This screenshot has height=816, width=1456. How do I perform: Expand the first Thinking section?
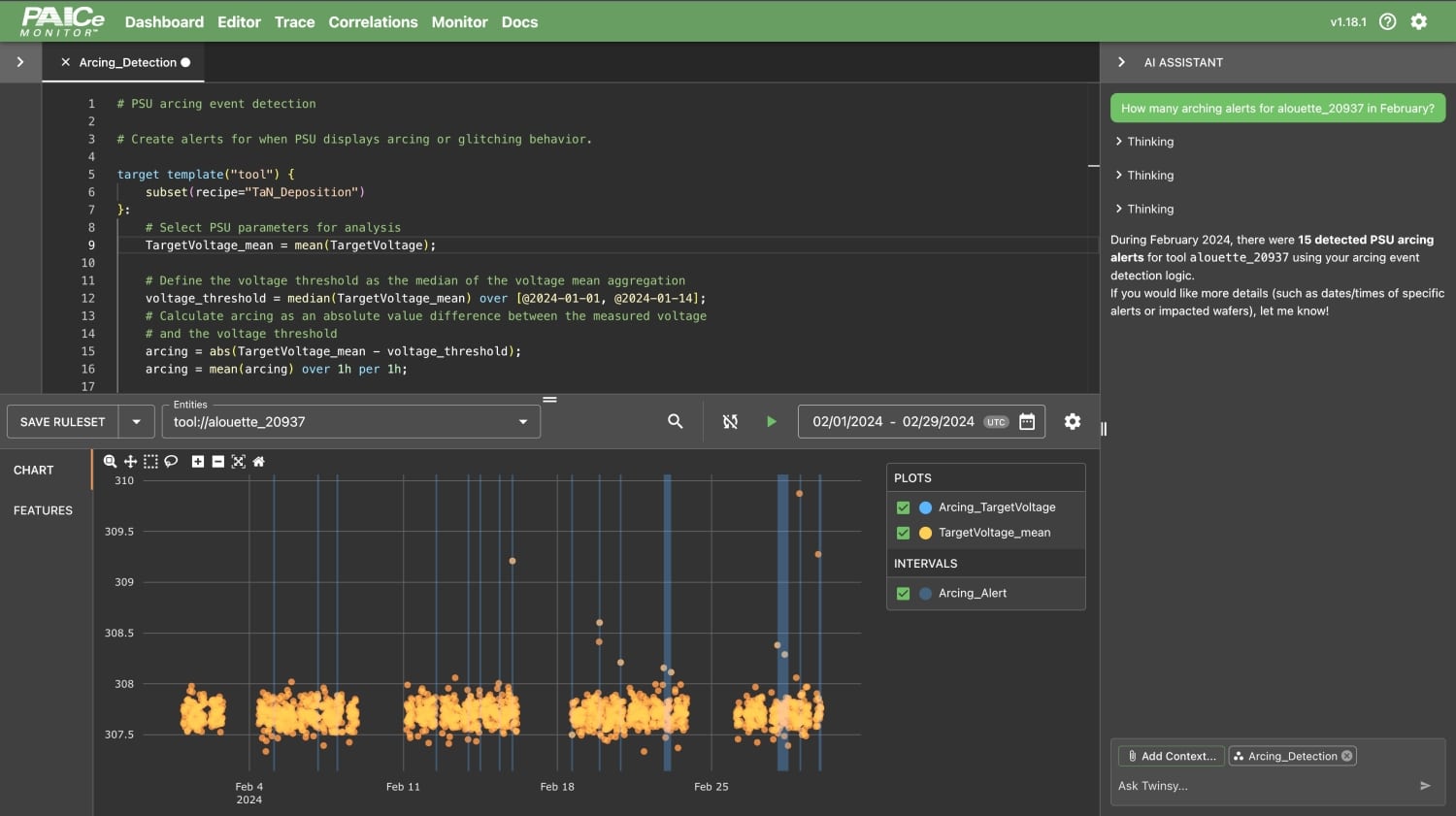tap(1143, 142)
